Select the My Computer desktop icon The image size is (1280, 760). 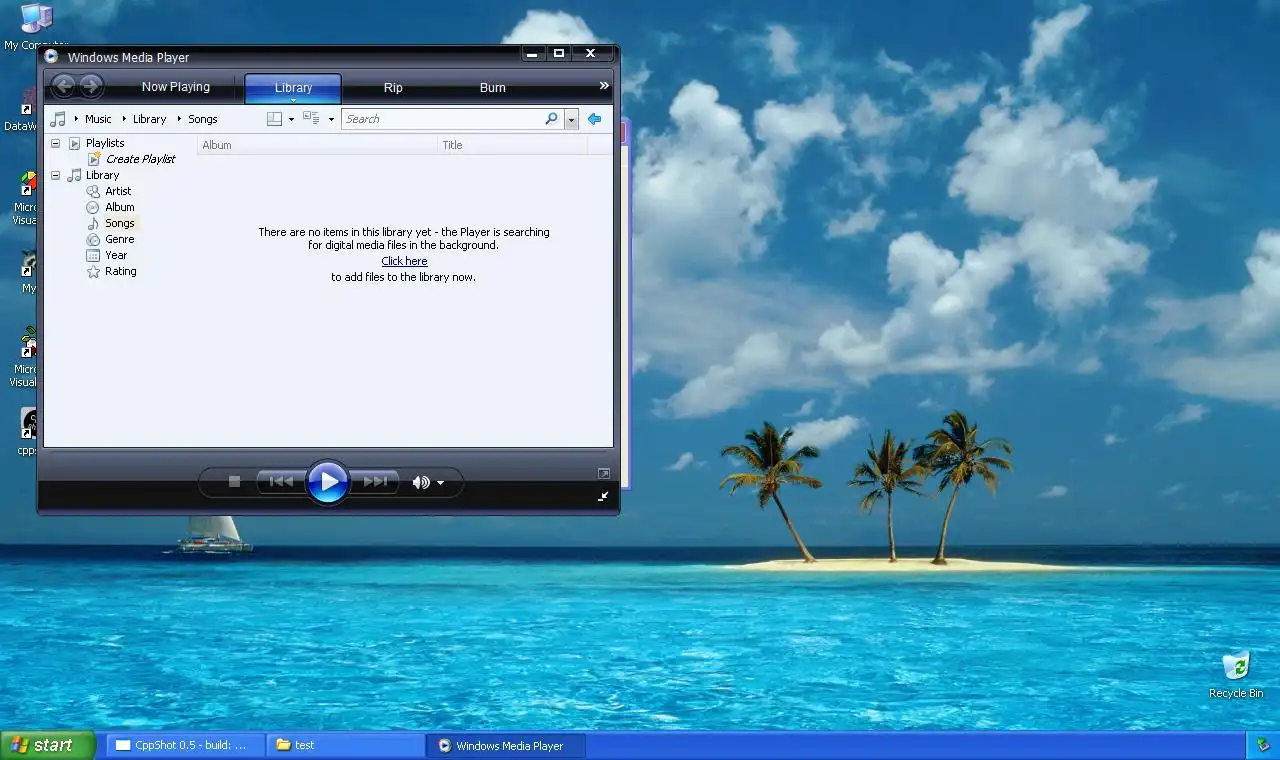(36, 27)
